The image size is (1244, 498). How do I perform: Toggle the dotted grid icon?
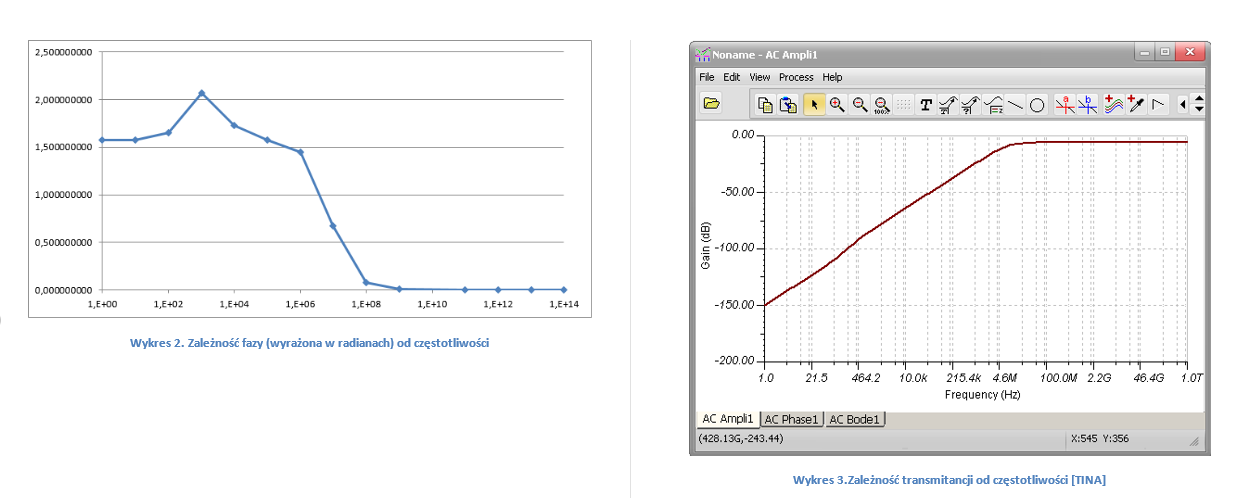pos(903,103)
